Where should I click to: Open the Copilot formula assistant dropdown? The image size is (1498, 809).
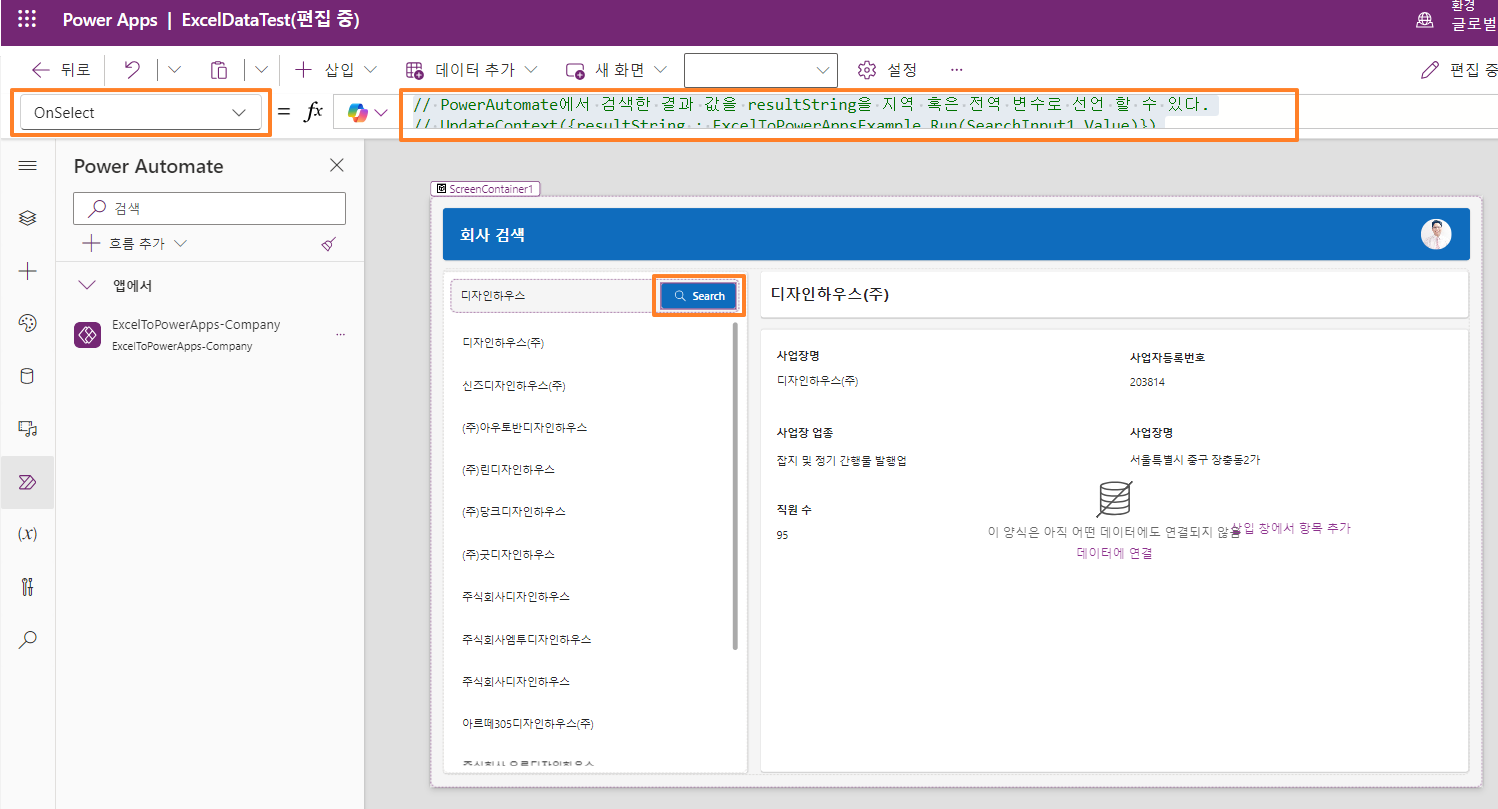pos(368,113)
